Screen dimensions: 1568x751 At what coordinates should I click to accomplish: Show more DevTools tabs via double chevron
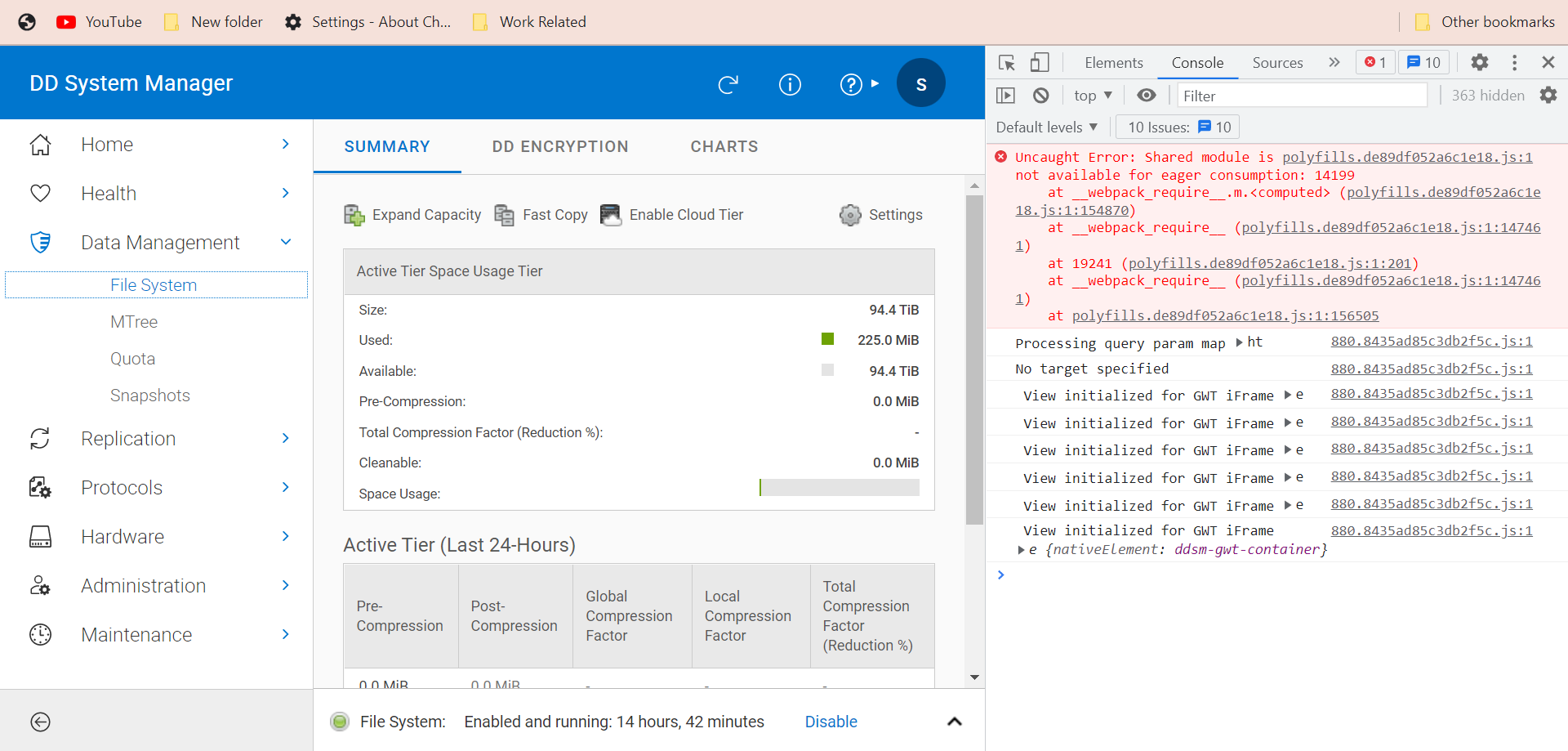[1334, 63]
